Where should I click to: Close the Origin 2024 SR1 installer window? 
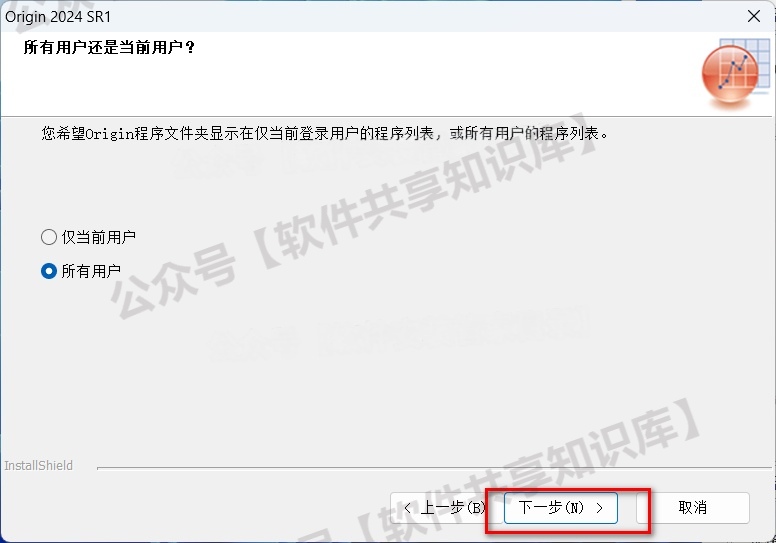pos(754,16)
